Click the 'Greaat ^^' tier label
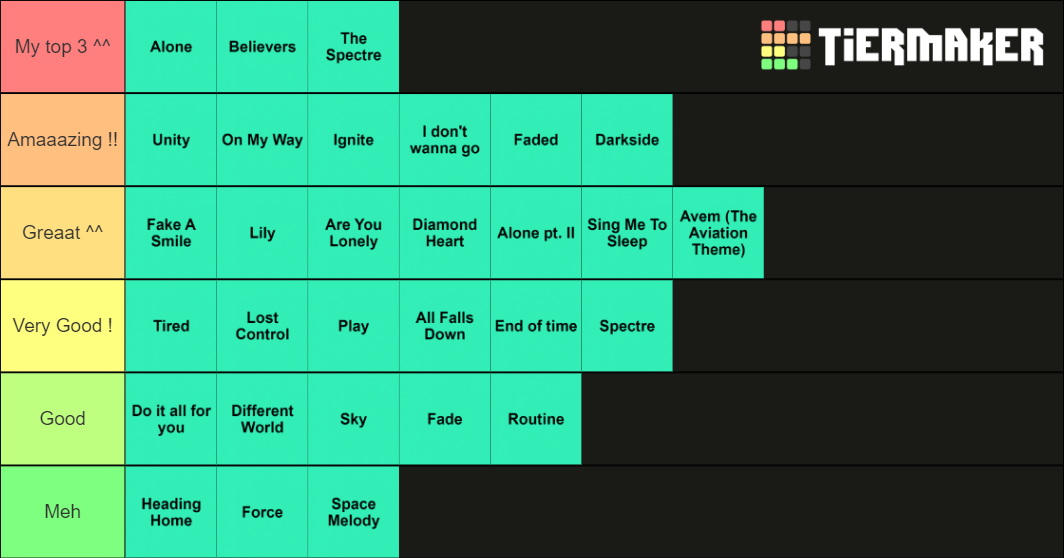This screenshot has width=1064, height=558. tap(62, 233)
